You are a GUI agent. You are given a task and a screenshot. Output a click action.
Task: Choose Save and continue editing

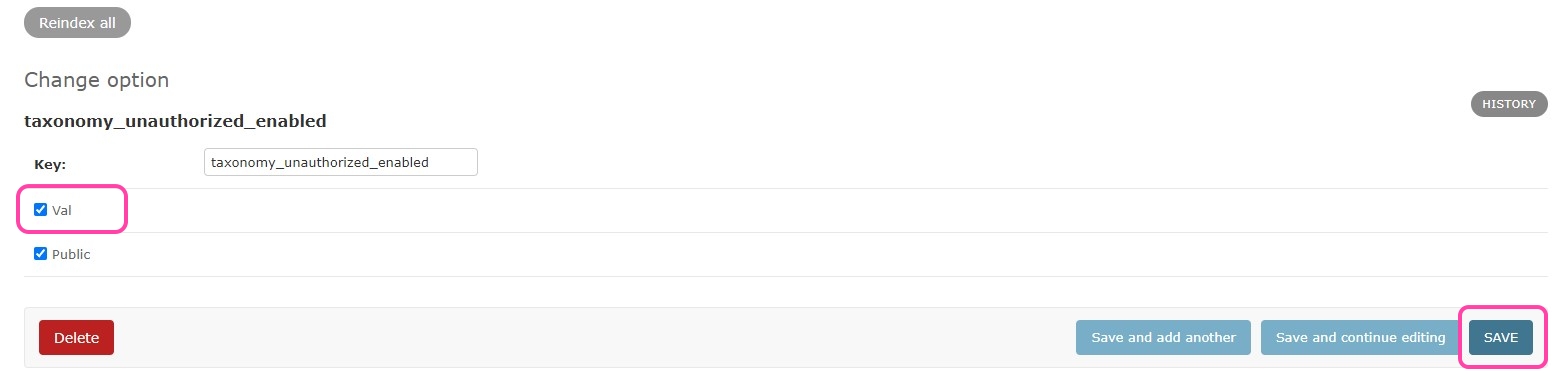1360,338
